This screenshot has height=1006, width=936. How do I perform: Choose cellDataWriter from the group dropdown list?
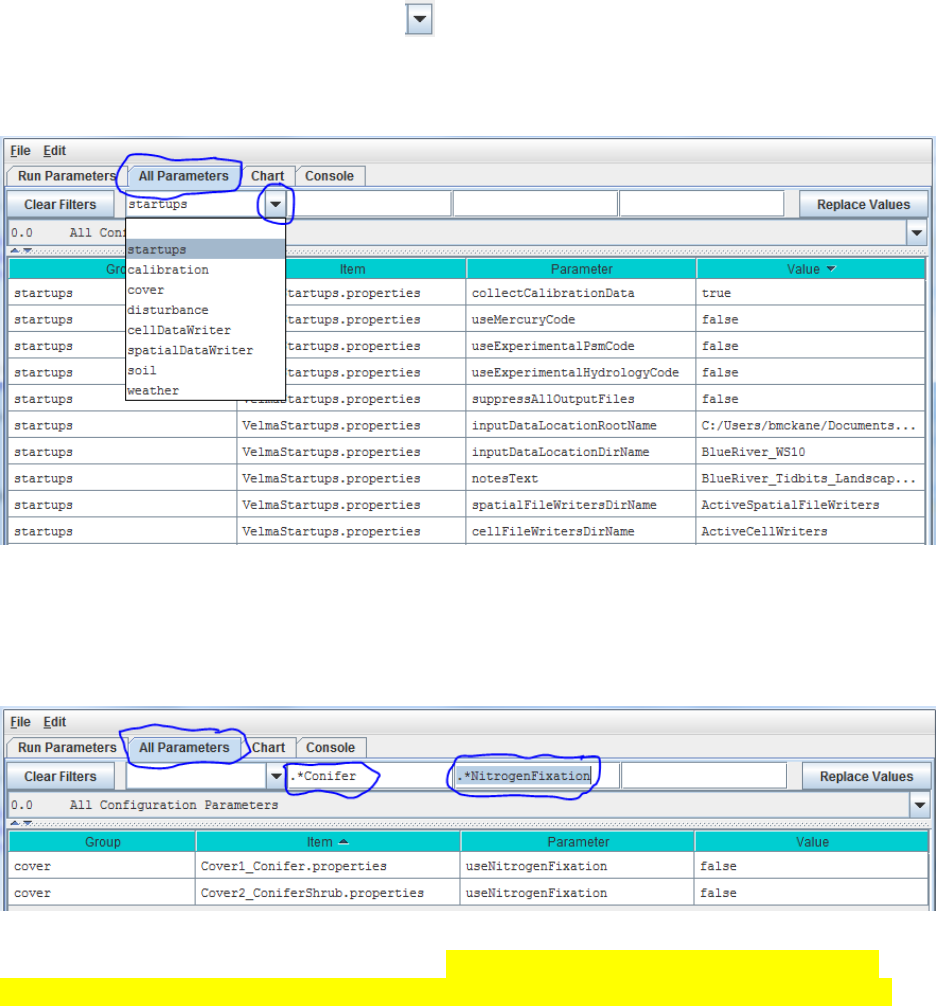tap(205, 330)
